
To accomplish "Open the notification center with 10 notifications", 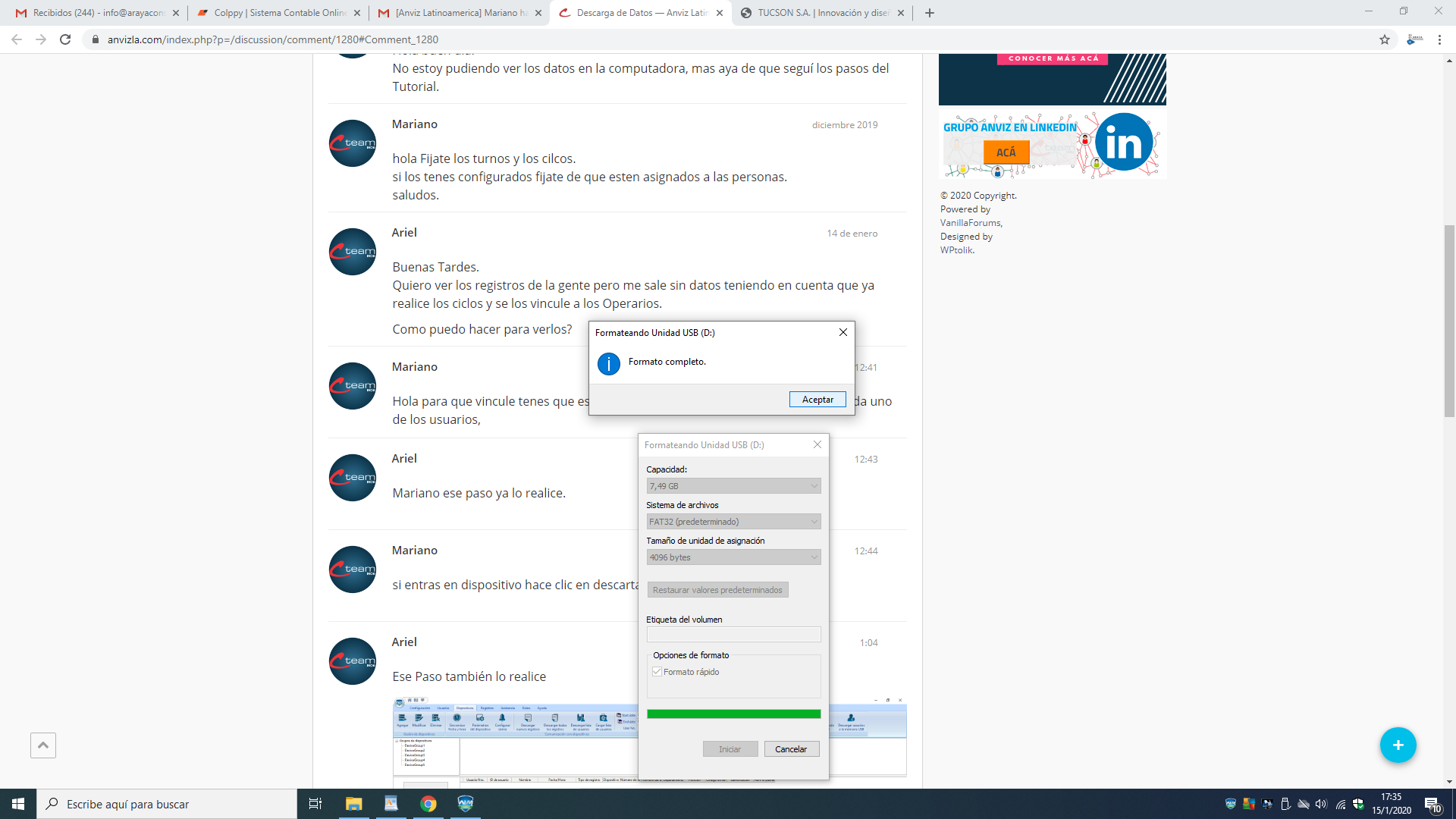I will 1432,804.
